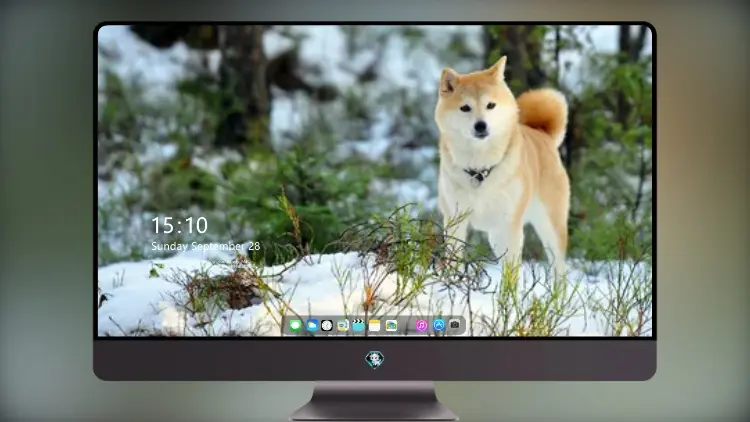The width and height of the screenshot is (750, 422).
Task: Open the clapperboard Videos app icon
Action: pos(358,326)
